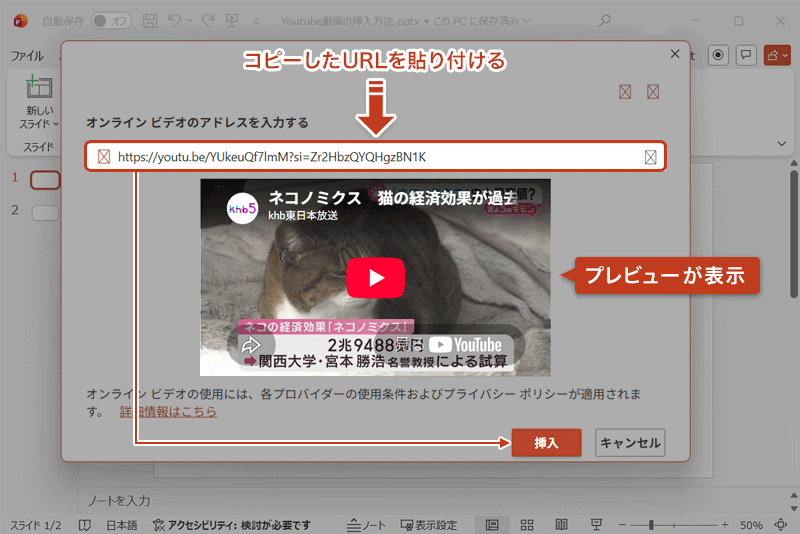Start slideshow from the quick access toolbar
Screen dimensions: 800x534
tap(232, 20)
